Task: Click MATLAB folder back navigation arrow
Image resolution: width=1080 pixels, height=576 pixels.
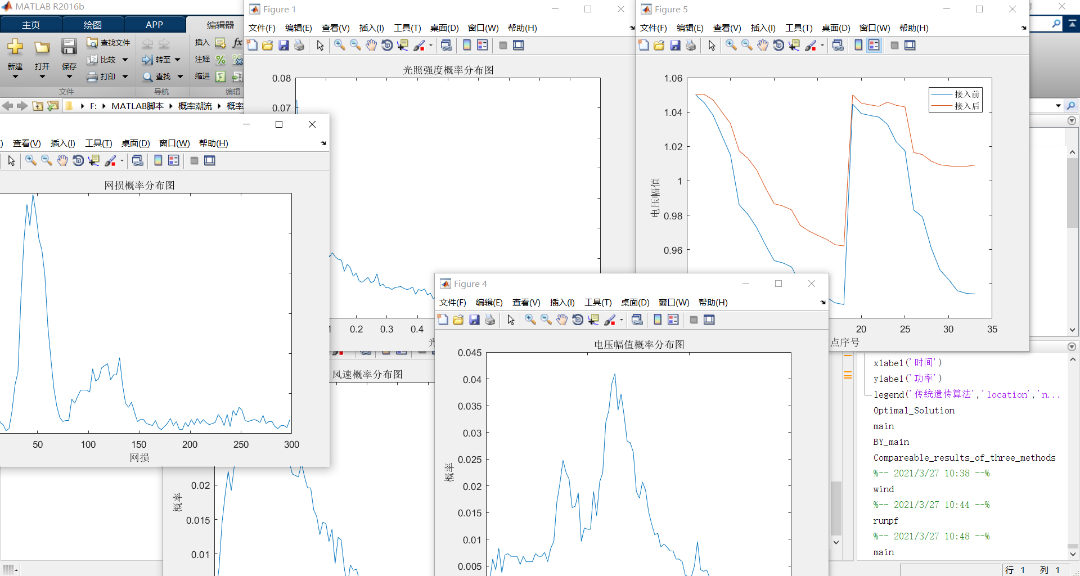Action: point(7,106)
